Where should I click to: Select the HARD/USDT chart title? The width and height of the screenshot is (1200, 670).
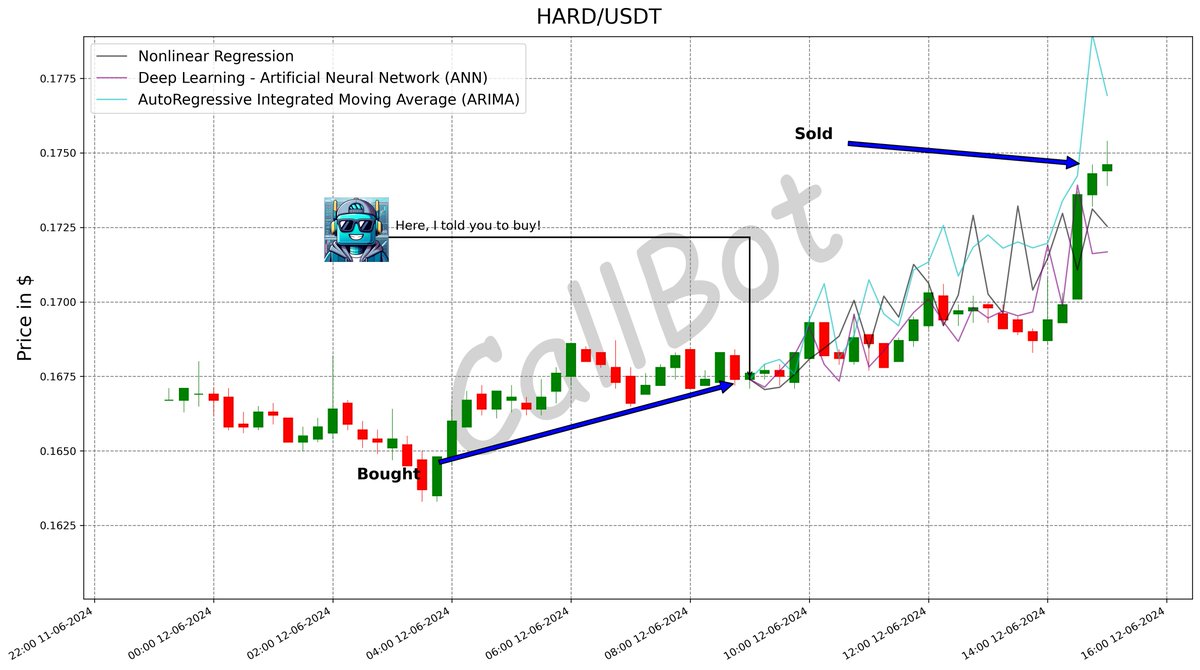coord(598,16)
